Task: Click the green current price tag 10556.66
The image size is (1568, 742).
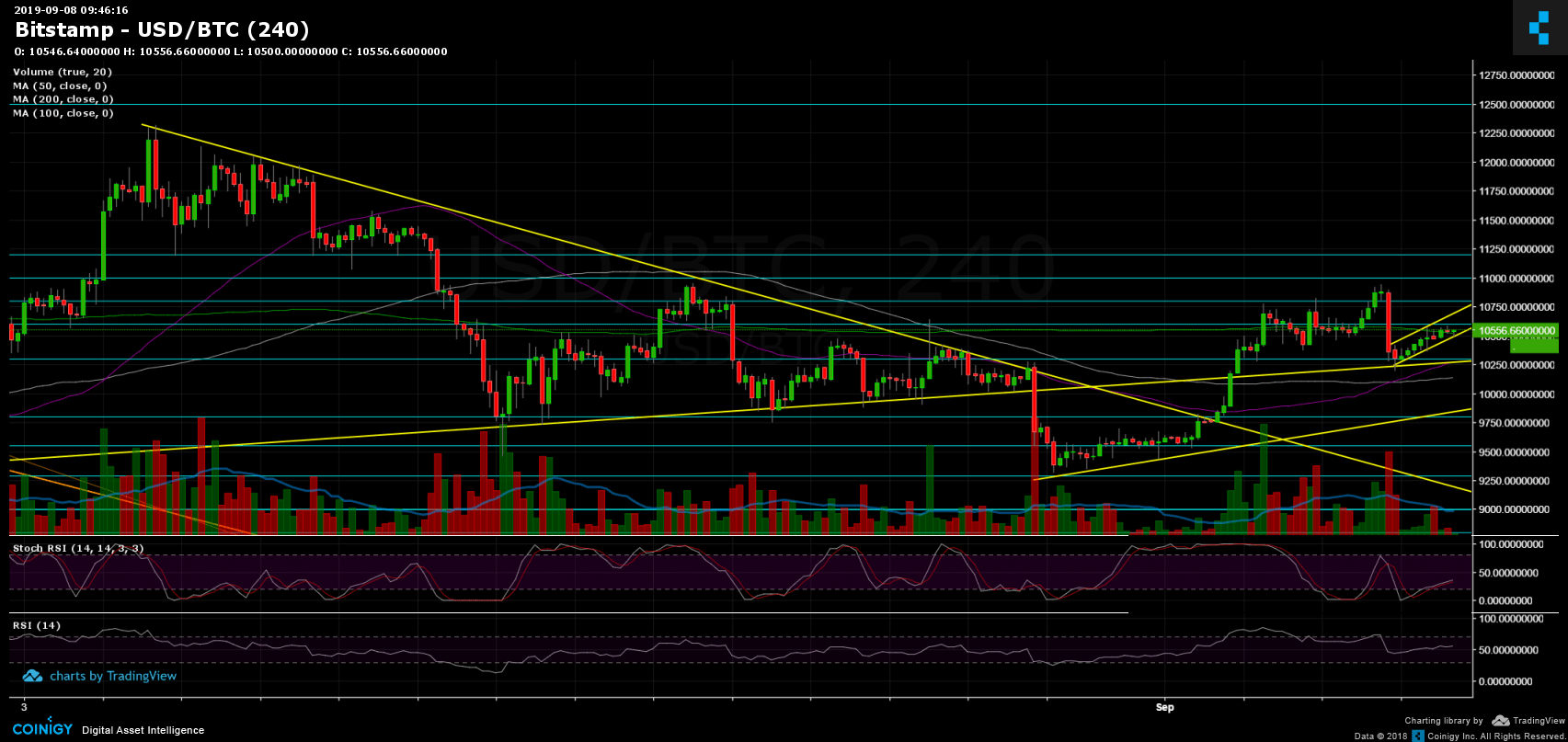Action: click(x=1515, y=330)
